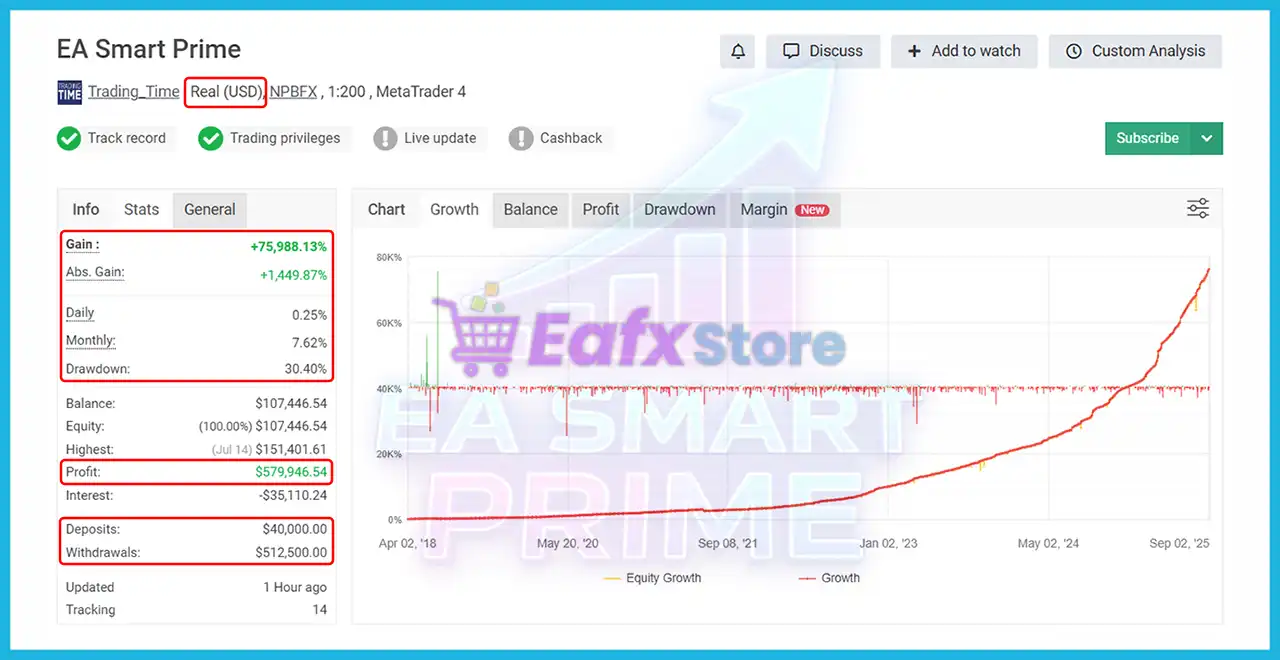The image size is (1280, 660).
Task: Click the Live update label
Action: tap(440, 138)
